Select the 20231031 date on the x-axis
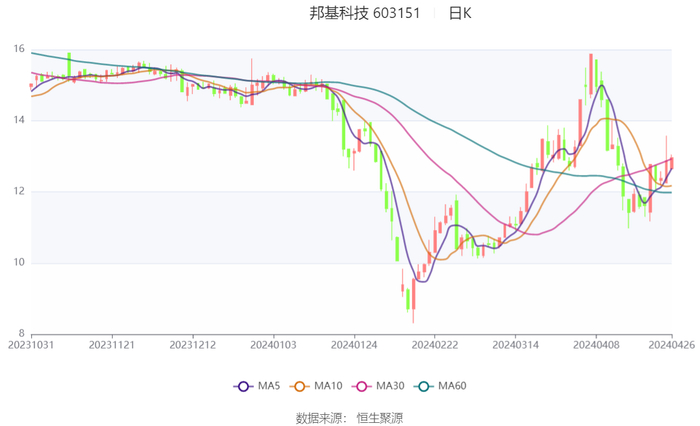The height and width of the screenshot is (426, 700). tap(32, 344)
